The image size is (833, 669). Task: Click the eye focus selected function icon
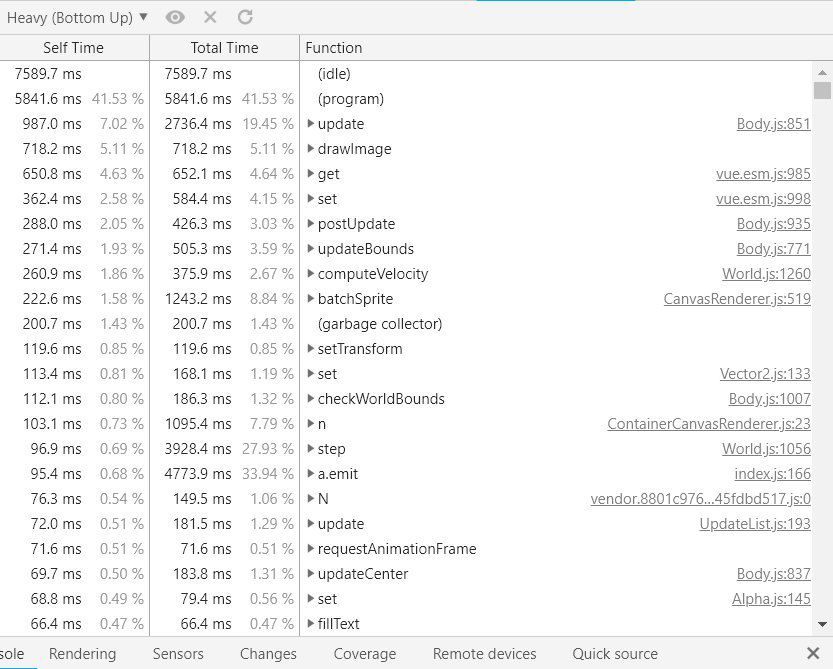pos(175,17)
